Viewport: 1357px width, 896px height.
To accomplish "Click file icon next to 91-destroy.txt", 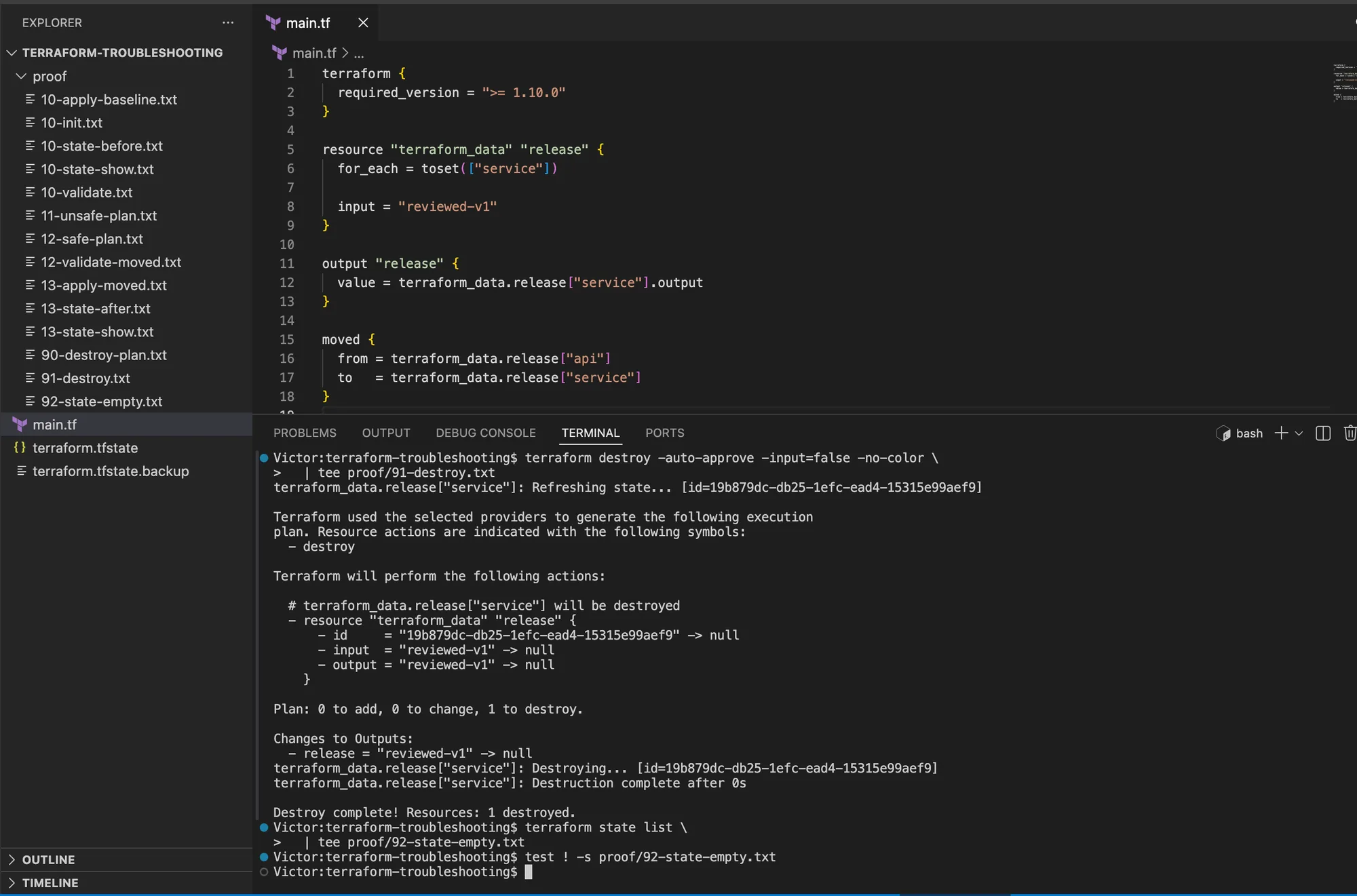I will [30, 378].
